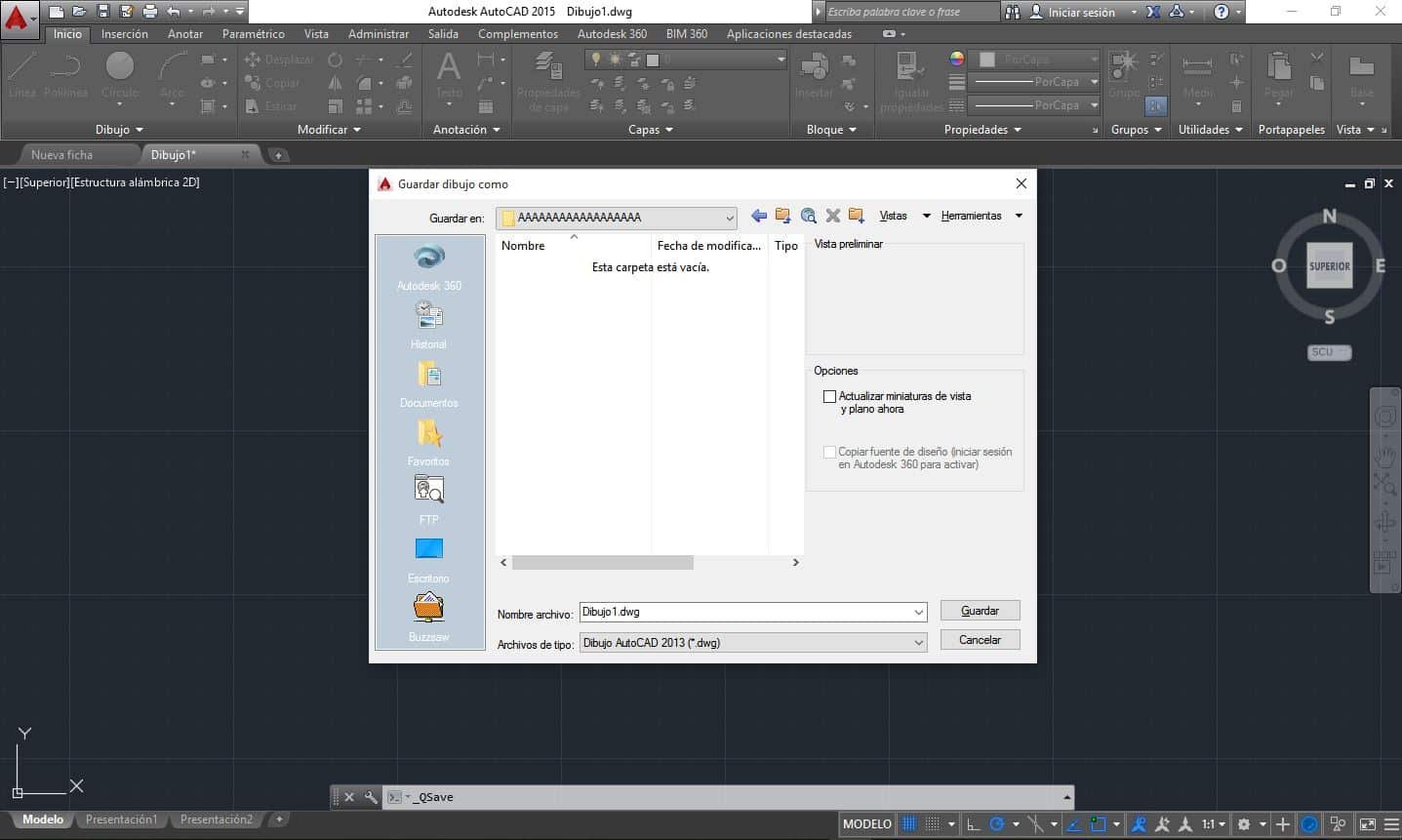
Task: Click the horizontal scrollbar in file list
Action: click(602, 563)
